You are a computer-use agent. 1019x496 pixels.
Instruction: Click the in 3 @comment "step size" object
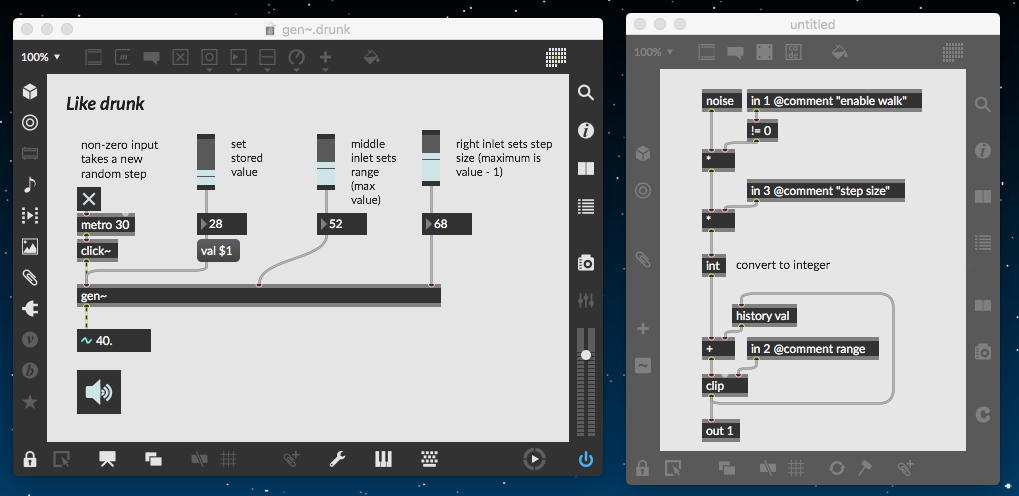coord(826,190)
